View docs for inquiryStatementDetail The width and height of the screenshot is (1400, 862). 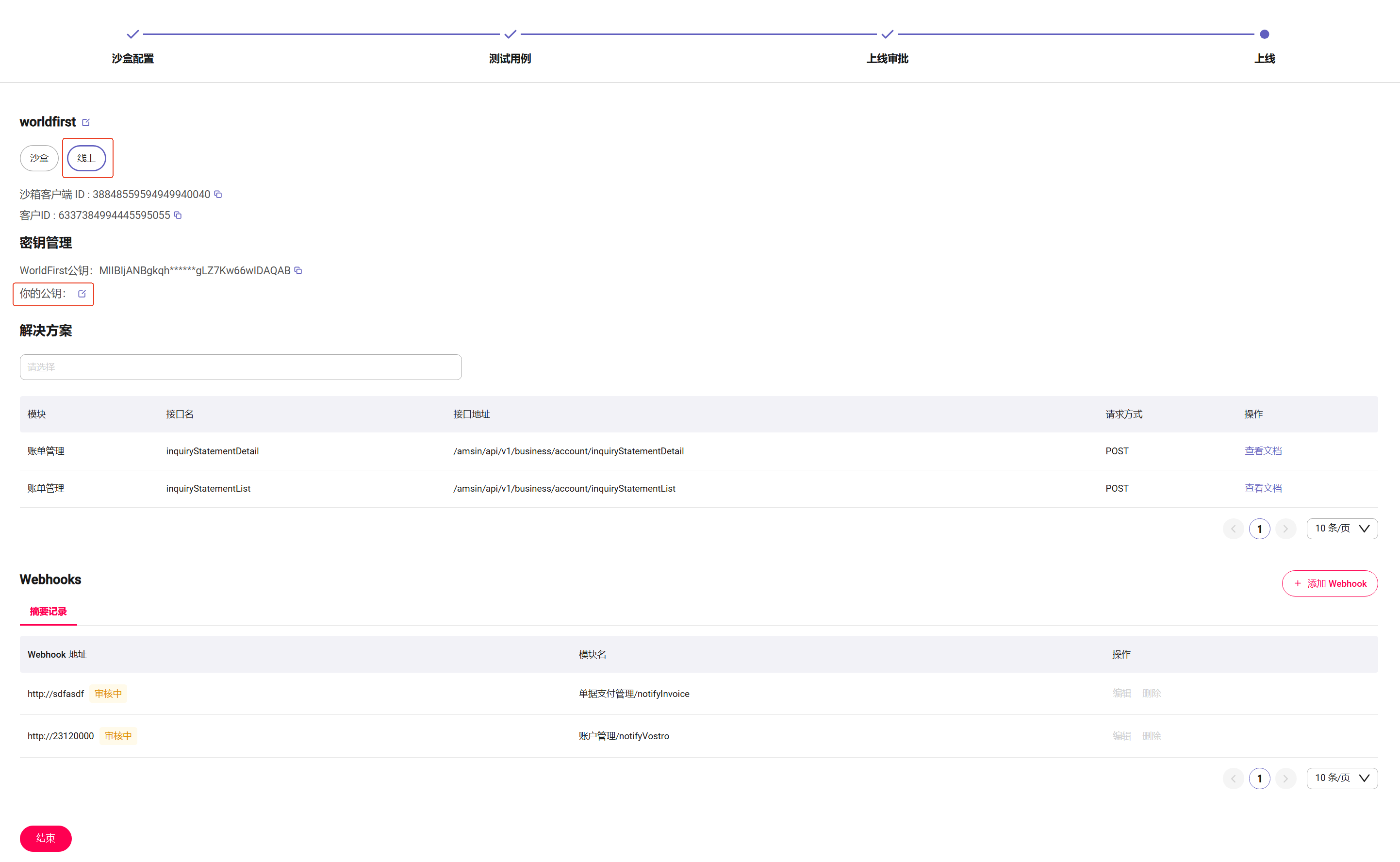1263,451
